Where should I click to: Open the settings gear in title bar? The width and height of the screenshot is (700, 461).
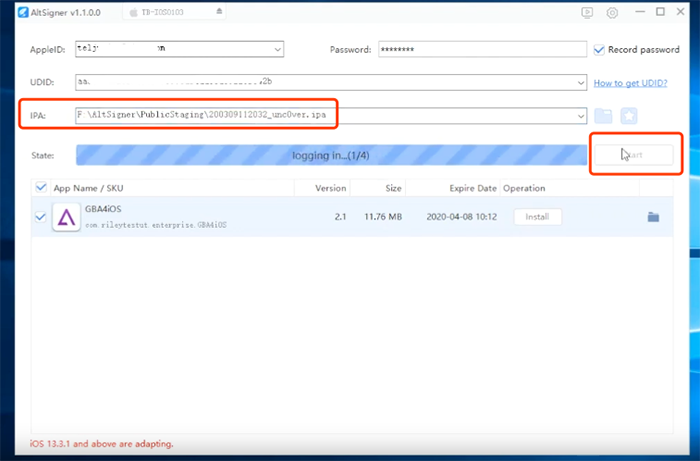[612, 13]
